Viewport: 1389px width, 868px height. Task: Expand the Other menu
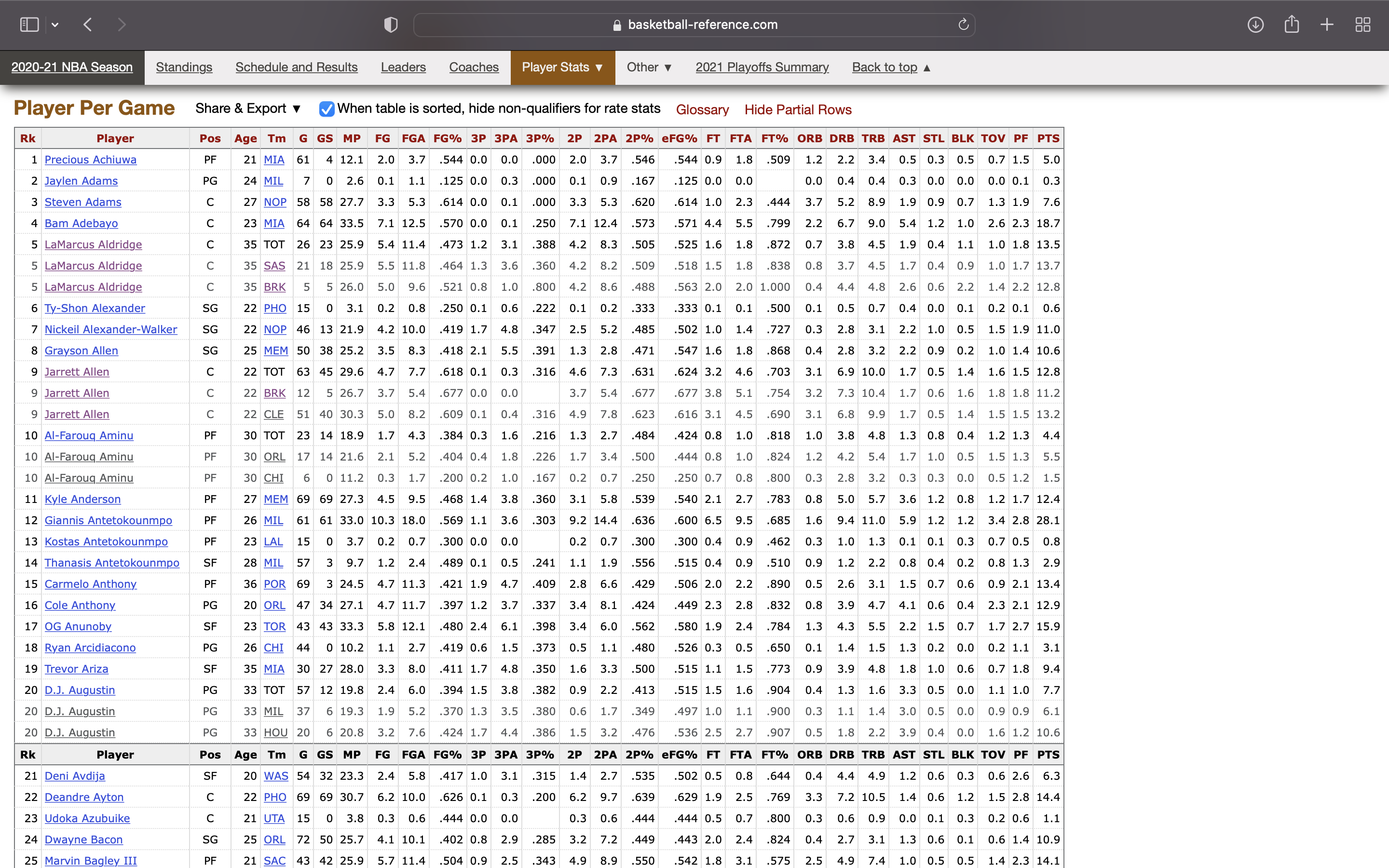(x=649, y=67)
